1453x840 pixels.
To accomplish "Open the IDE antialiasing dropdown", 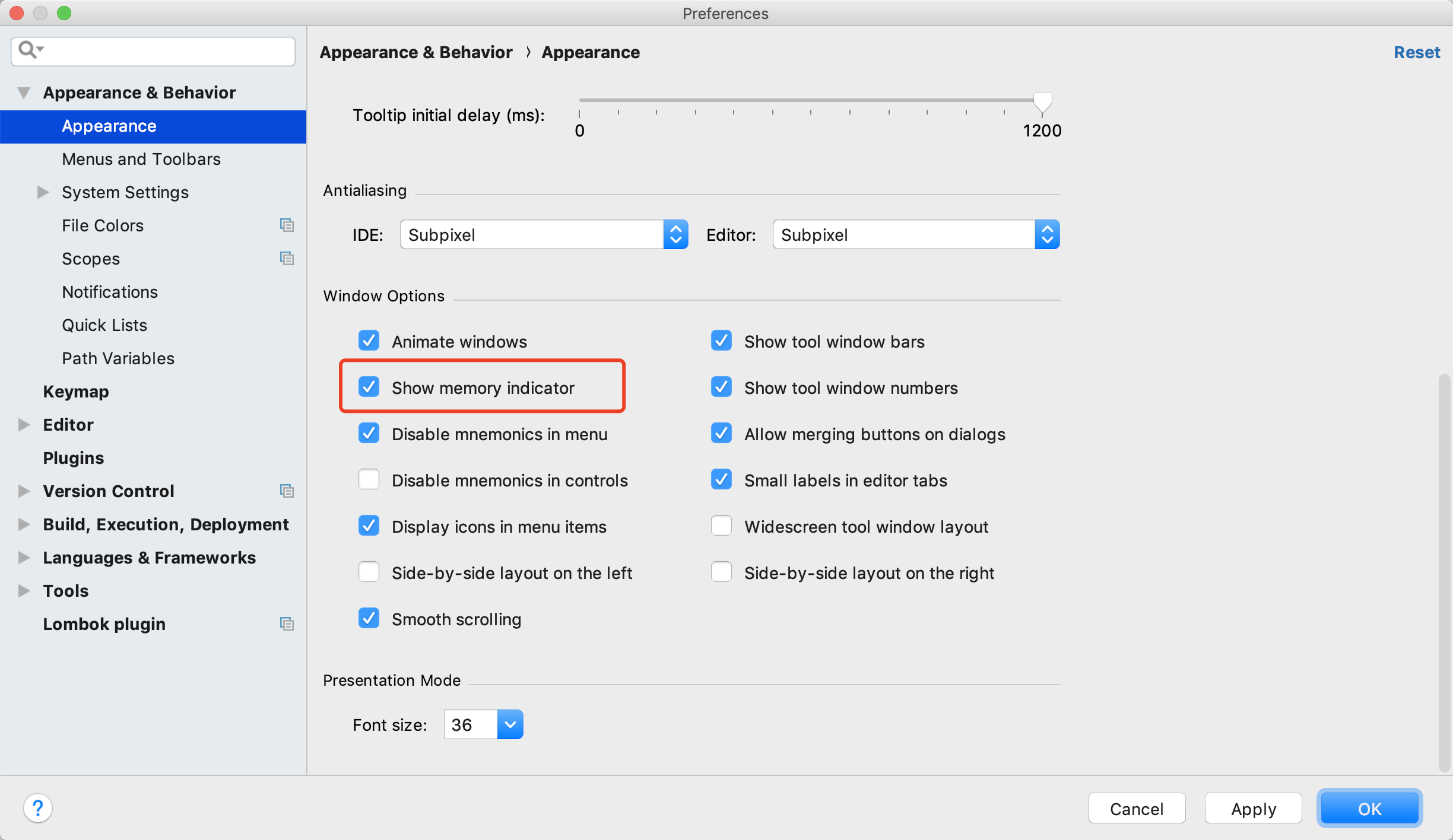I will pyautogui.click(x=544, y=235).
